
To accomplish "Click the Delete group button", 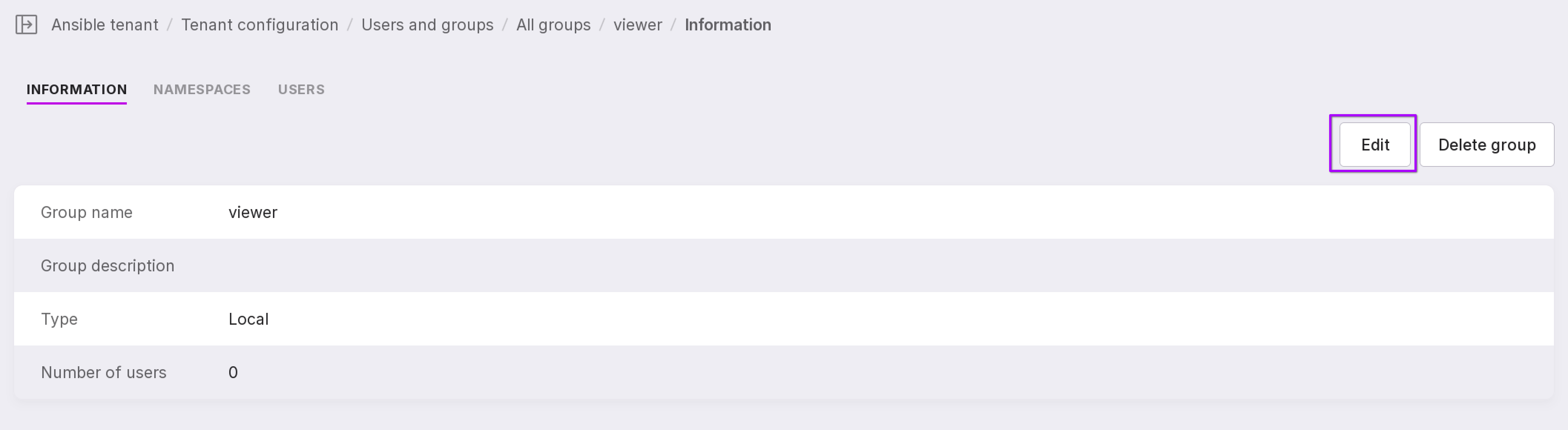I will point(1486,145).
